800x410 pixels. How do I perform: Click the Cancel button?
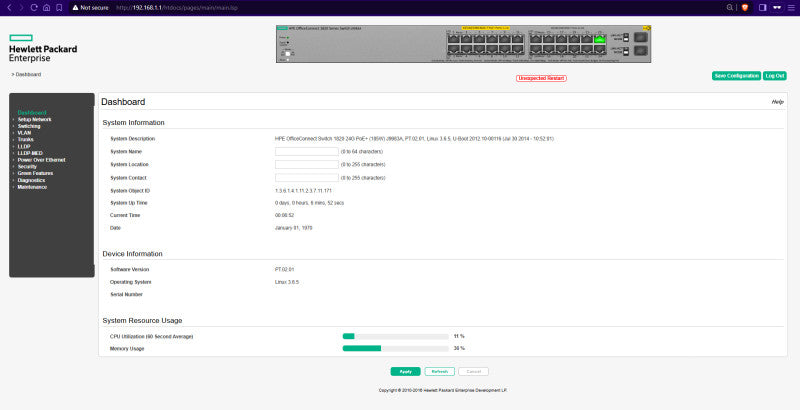click(473, 371)
